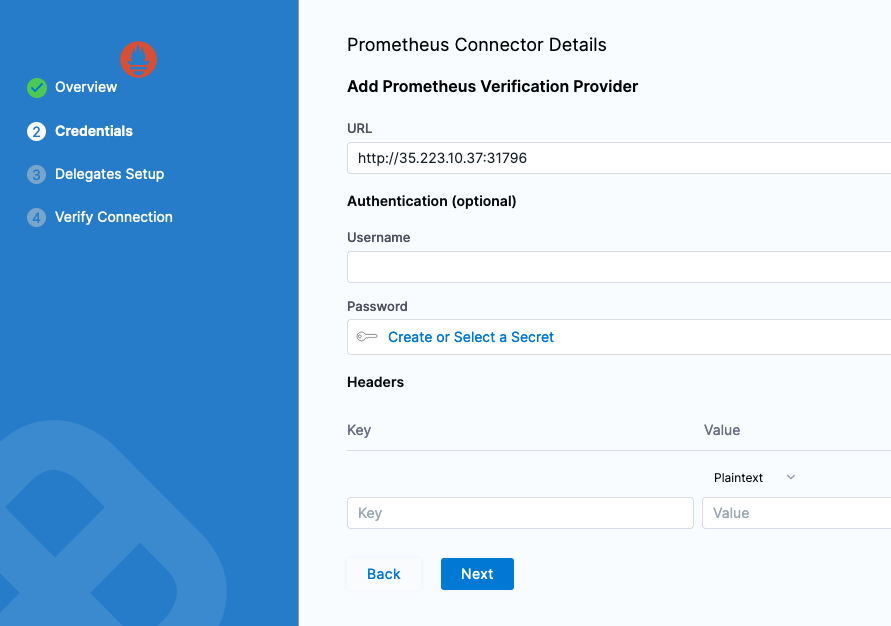Click the header Value input field
891x626 pixels.
pos(796,513)
